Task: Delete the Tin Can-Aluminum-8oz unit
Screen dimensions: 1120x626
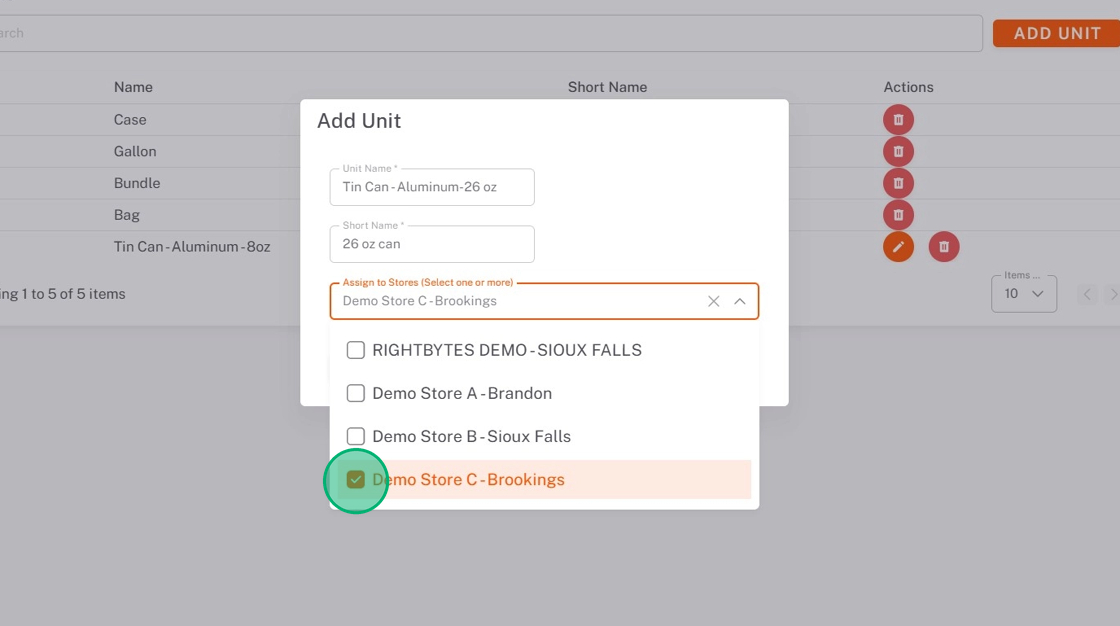Action: point(944,247)
